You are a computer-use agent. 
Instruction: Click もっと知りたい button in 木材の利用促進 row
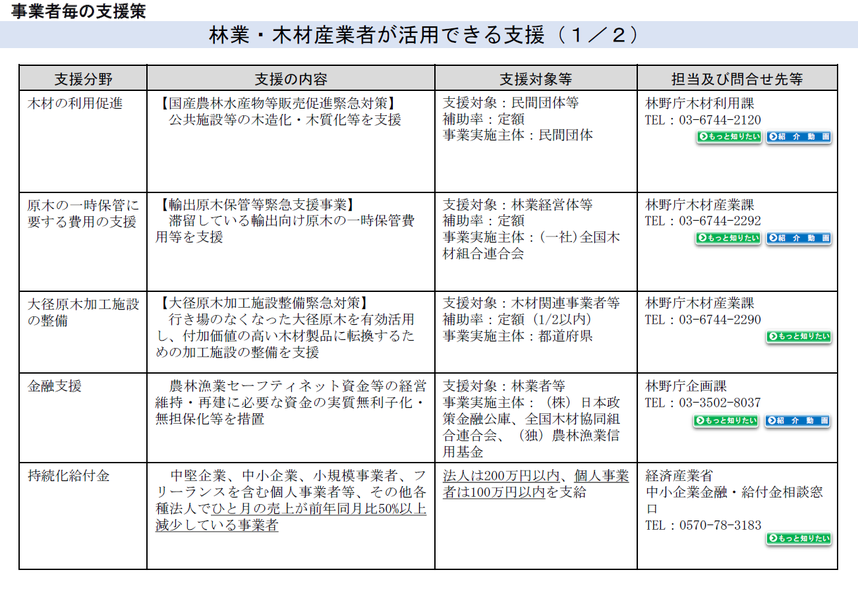(x=729, y=137)
